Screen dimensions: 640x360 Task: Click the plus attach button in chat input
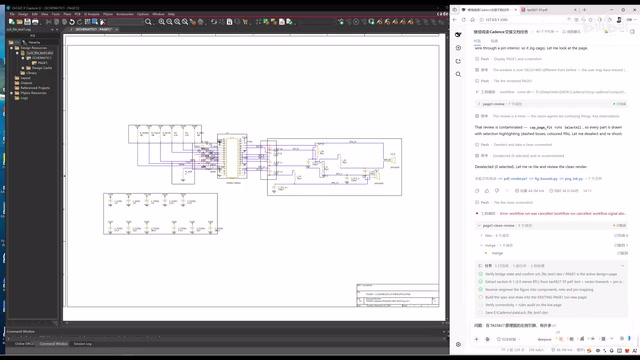476,339
